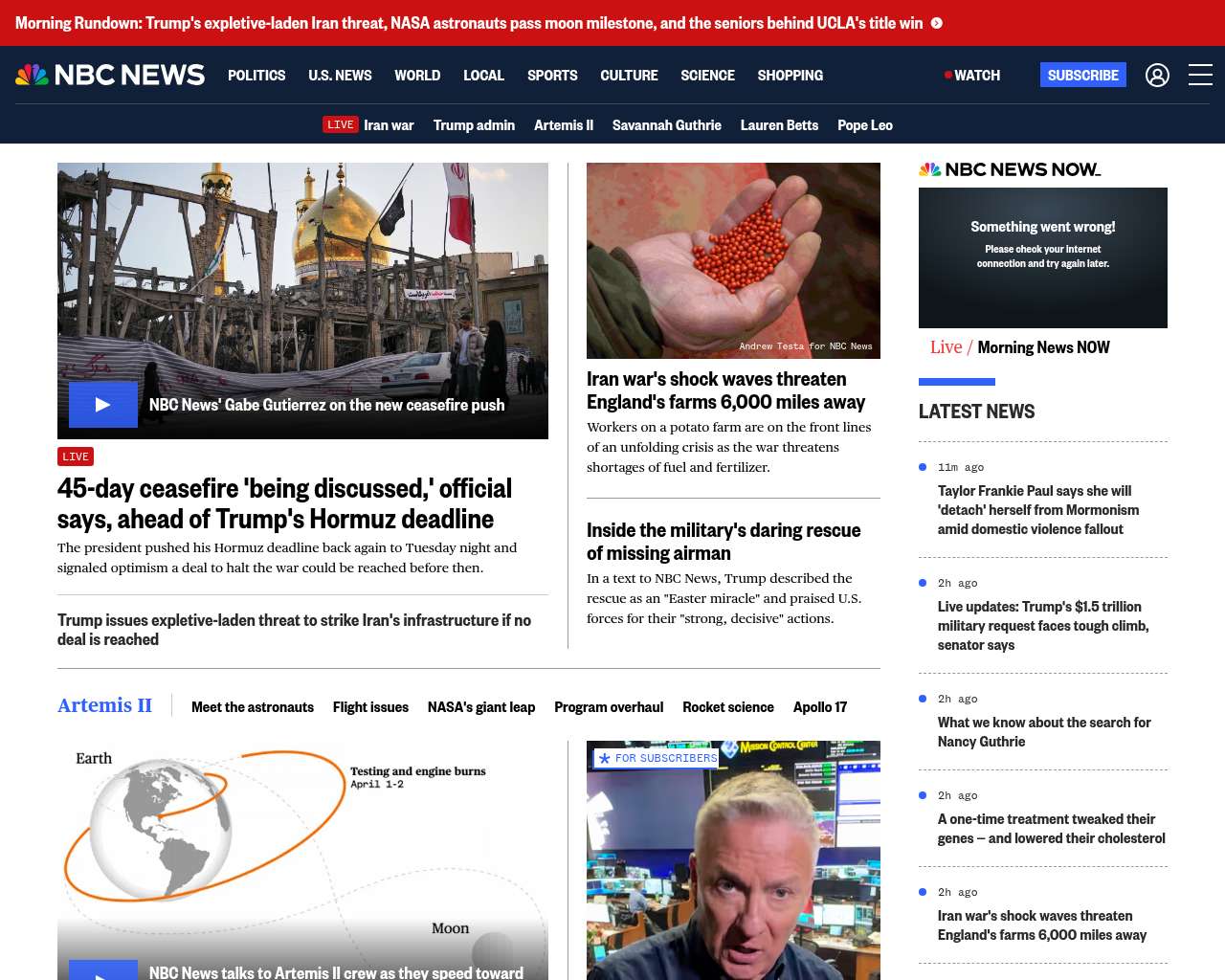Screen dimensions: 1225x980
Task: Open the hamburger menu icon
Action: [1200, 75]
